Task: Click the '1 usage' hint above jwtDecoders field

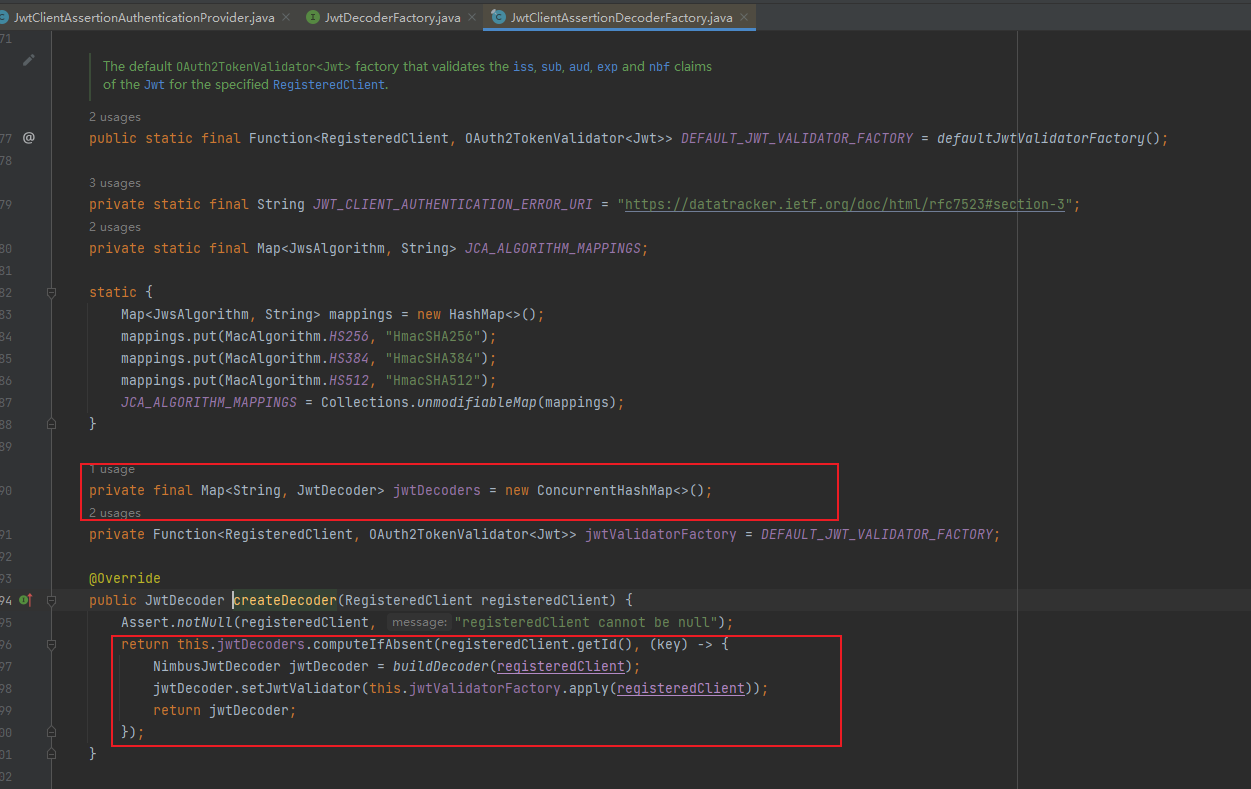Action: point(112,468)
